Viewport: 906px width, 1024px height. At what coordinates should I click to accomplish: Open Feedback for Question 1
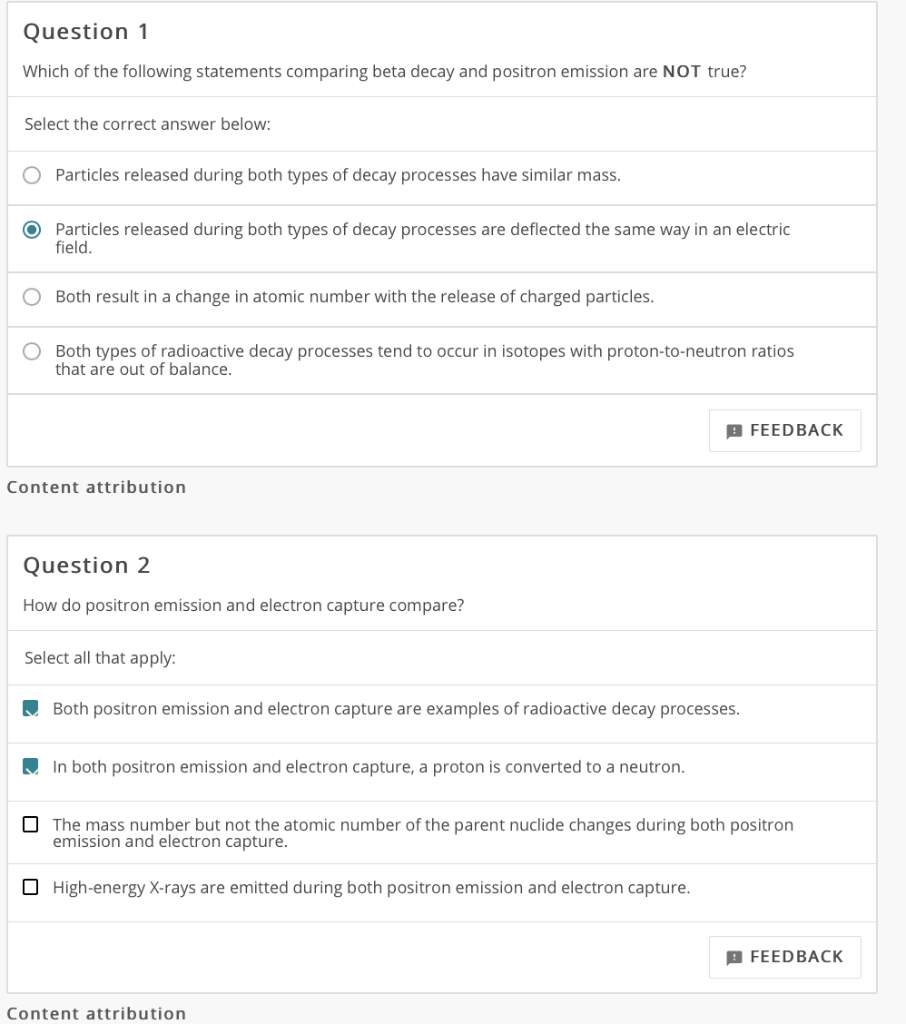785,431
